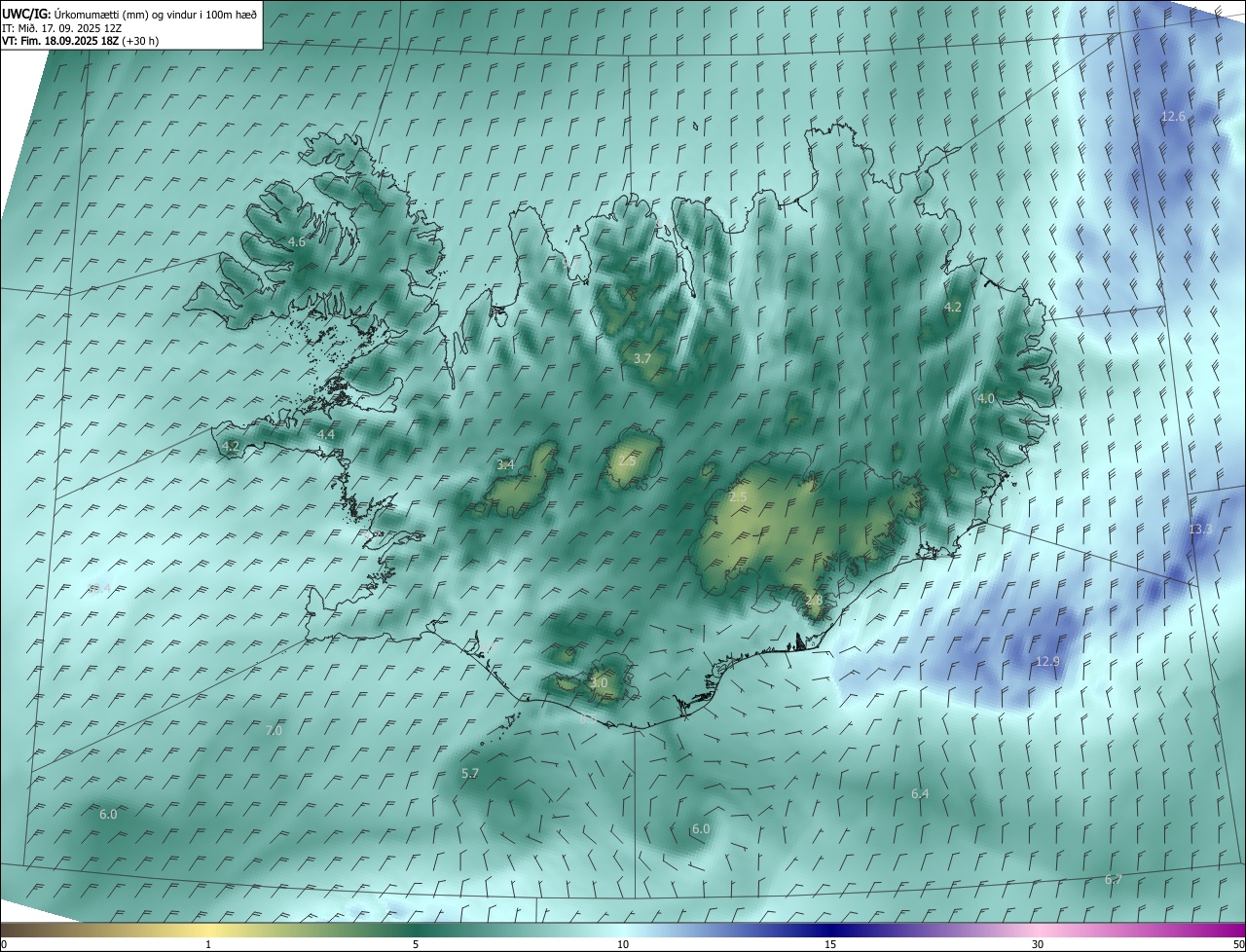Click the 'UWC/IG: Úrkomumætti (mm)' title line
This screenshot has height=952, width=1246.
(129, 14)
